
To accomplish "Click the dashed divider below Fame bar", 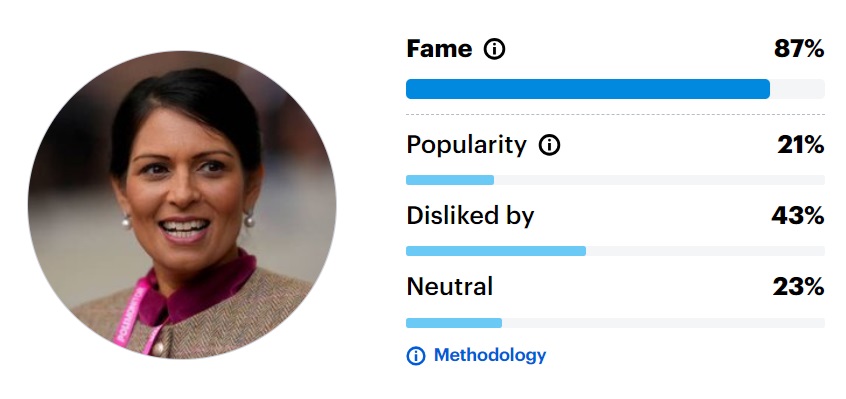I will 615,114.
